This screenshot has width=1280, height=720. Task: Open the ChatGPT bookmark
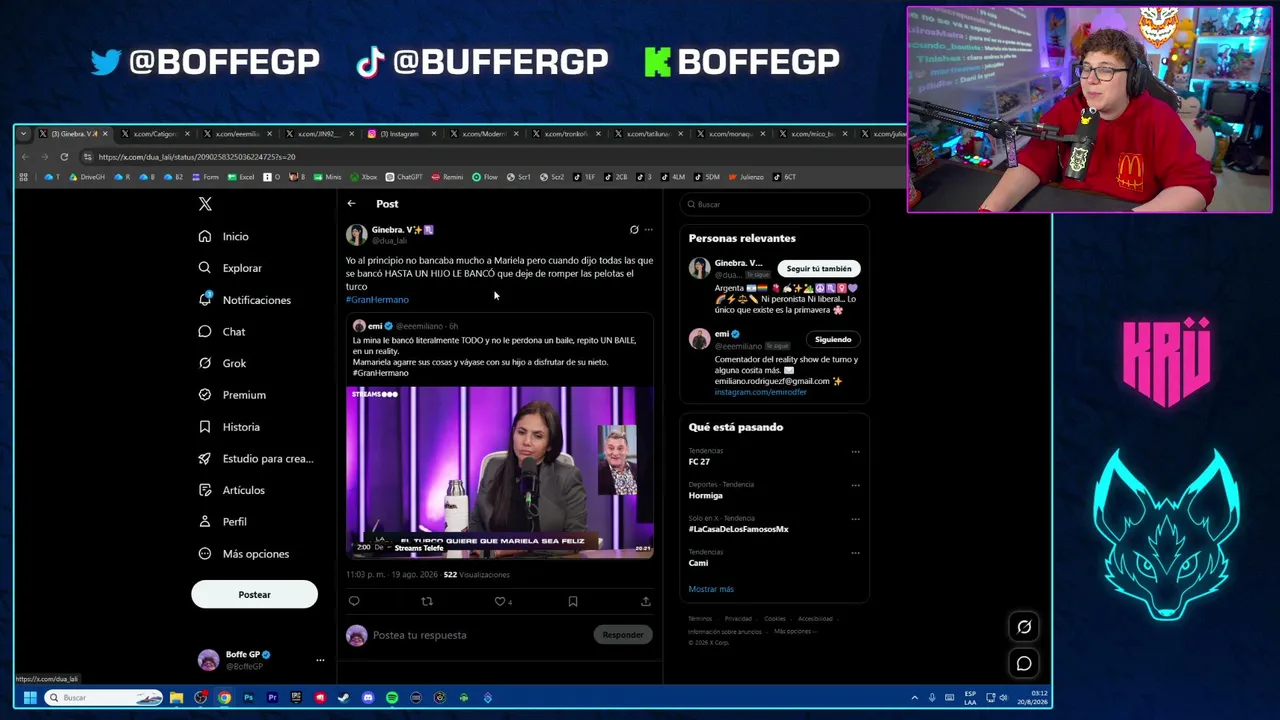pyautogui.click(x=404, y=177)
